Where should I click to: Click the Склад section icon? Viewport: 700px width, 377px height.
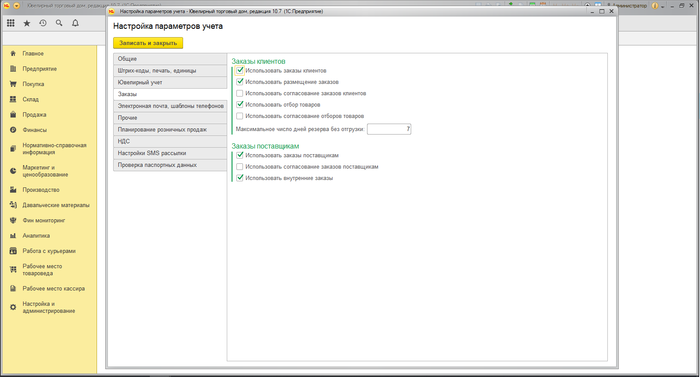click(x=13, y=99)
